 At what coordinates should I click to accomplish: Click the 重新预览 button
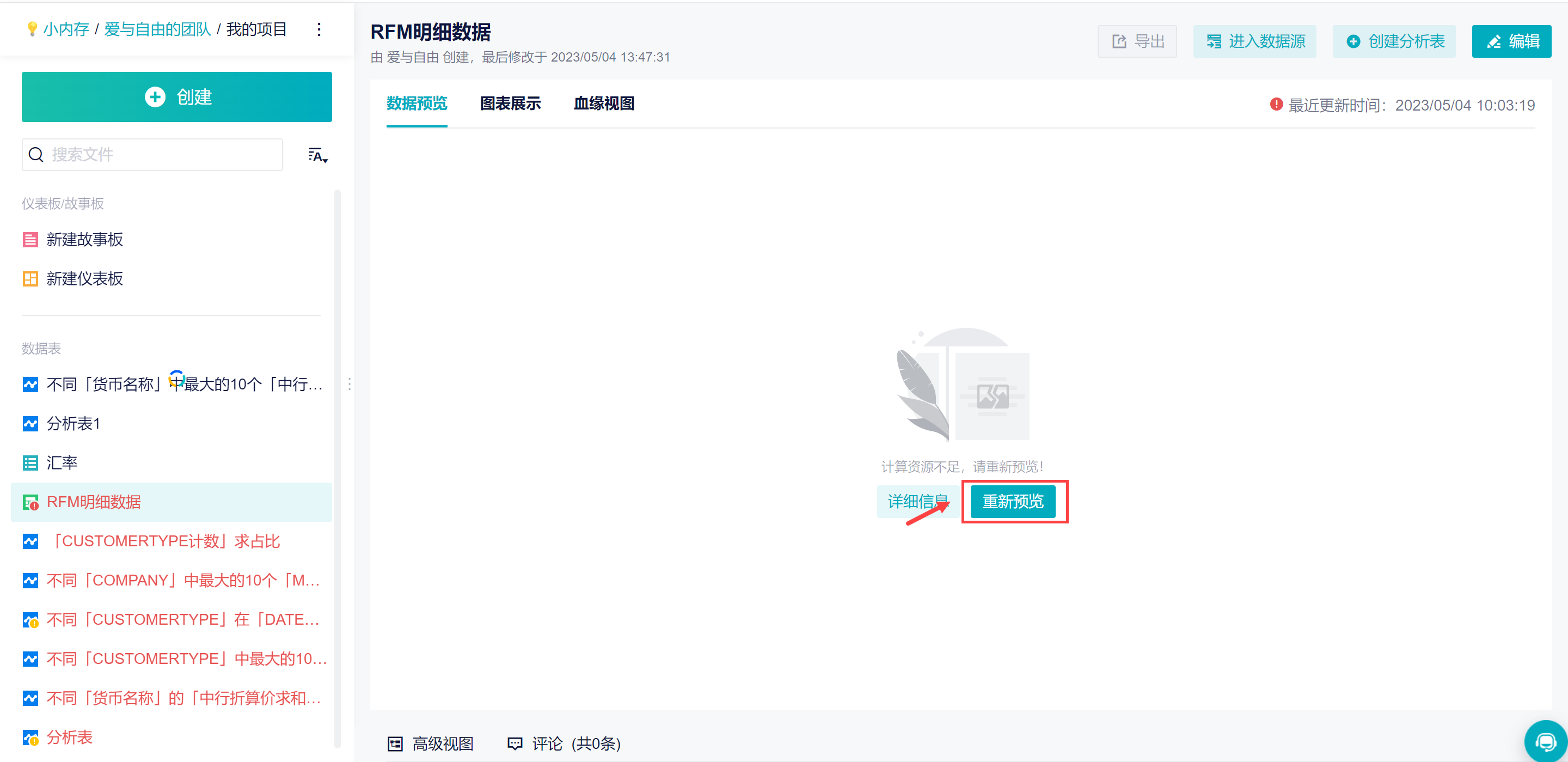tap(1013, 501)
